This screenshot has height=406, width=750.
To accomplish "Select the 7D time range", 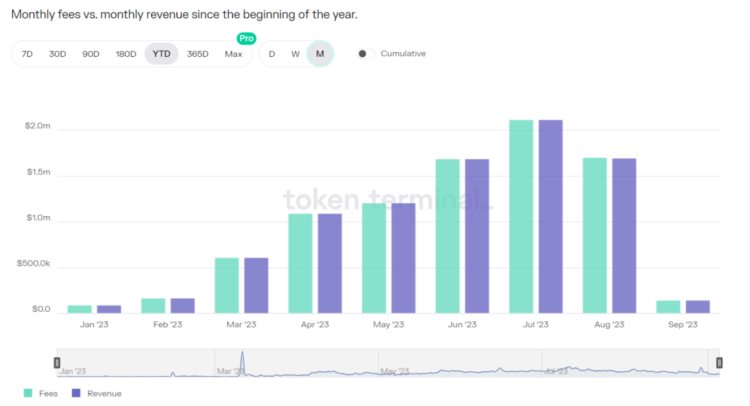I will coord(27,54).
